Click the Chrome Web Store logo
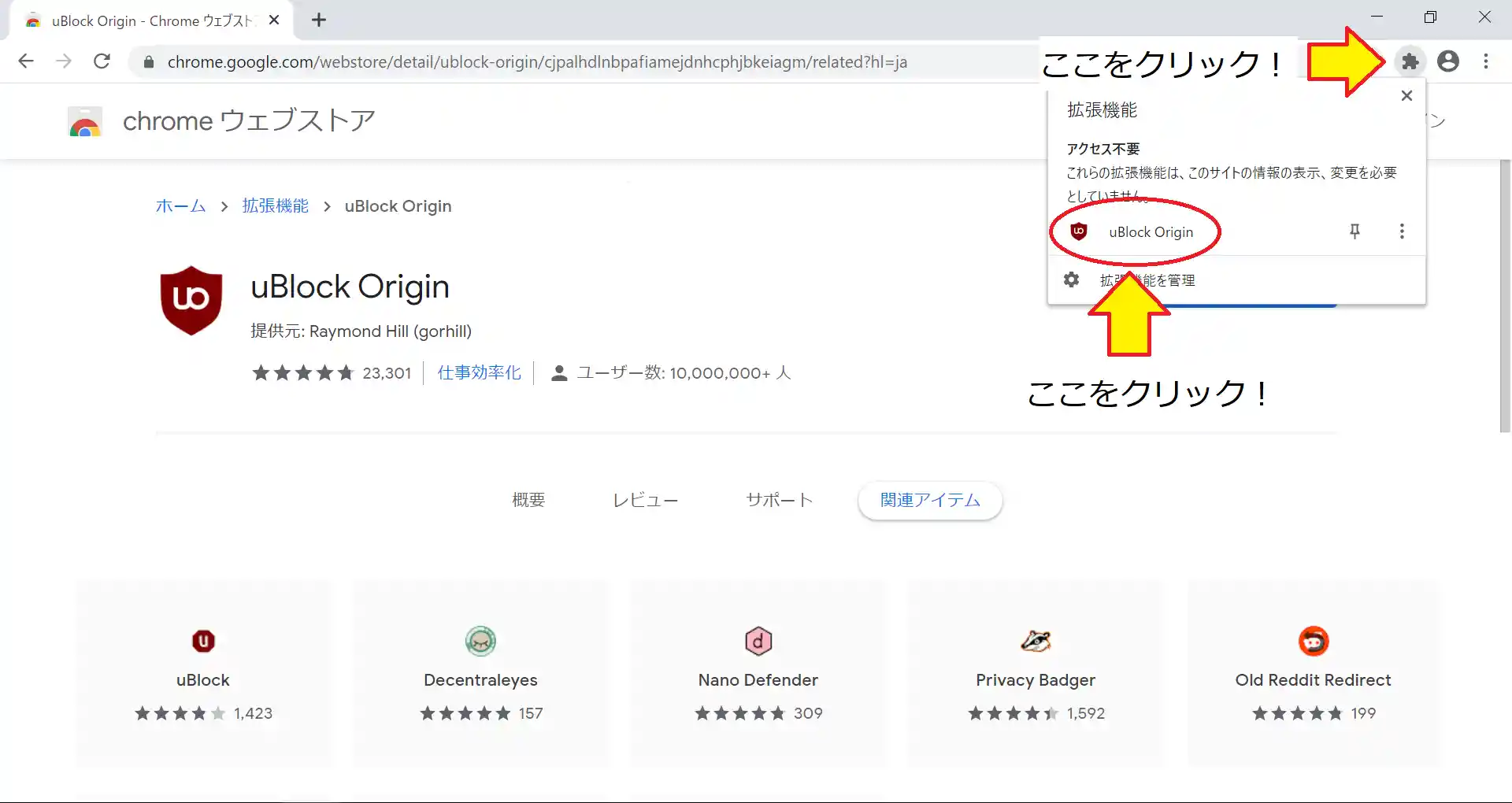Image resolution: width=1512 pixels, height=803 pixels. point(85,122)
